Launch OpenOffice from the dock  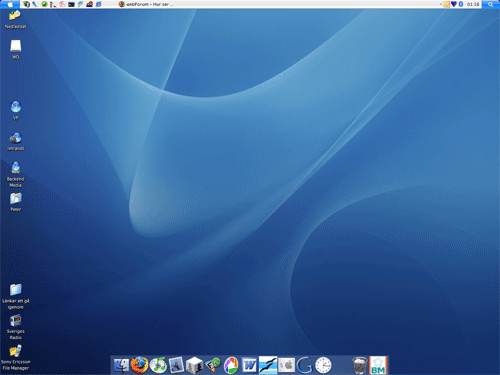pos(268,365)
